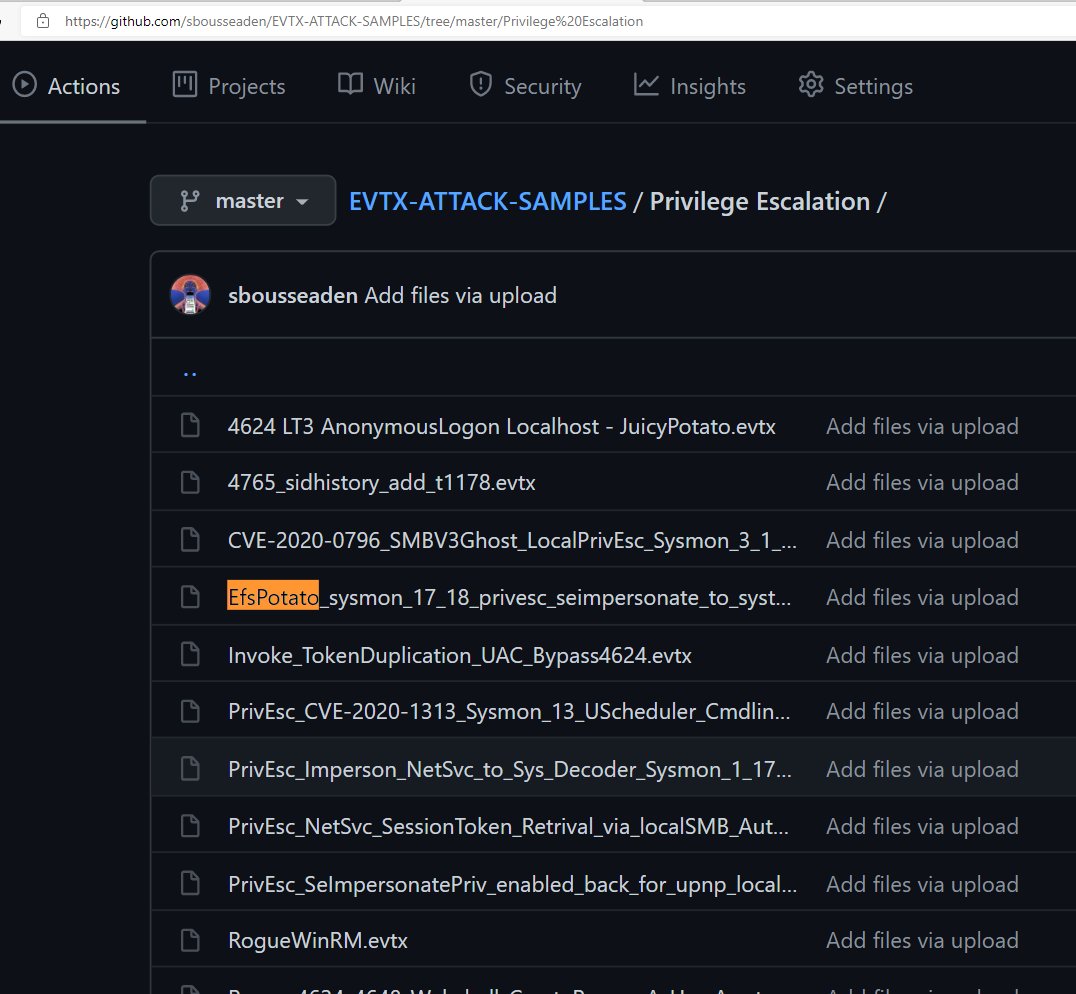Click the git branch icon on master button
Image resolution: width=1076 pixels, height=994 pixels.
click(x=190, y=201)
